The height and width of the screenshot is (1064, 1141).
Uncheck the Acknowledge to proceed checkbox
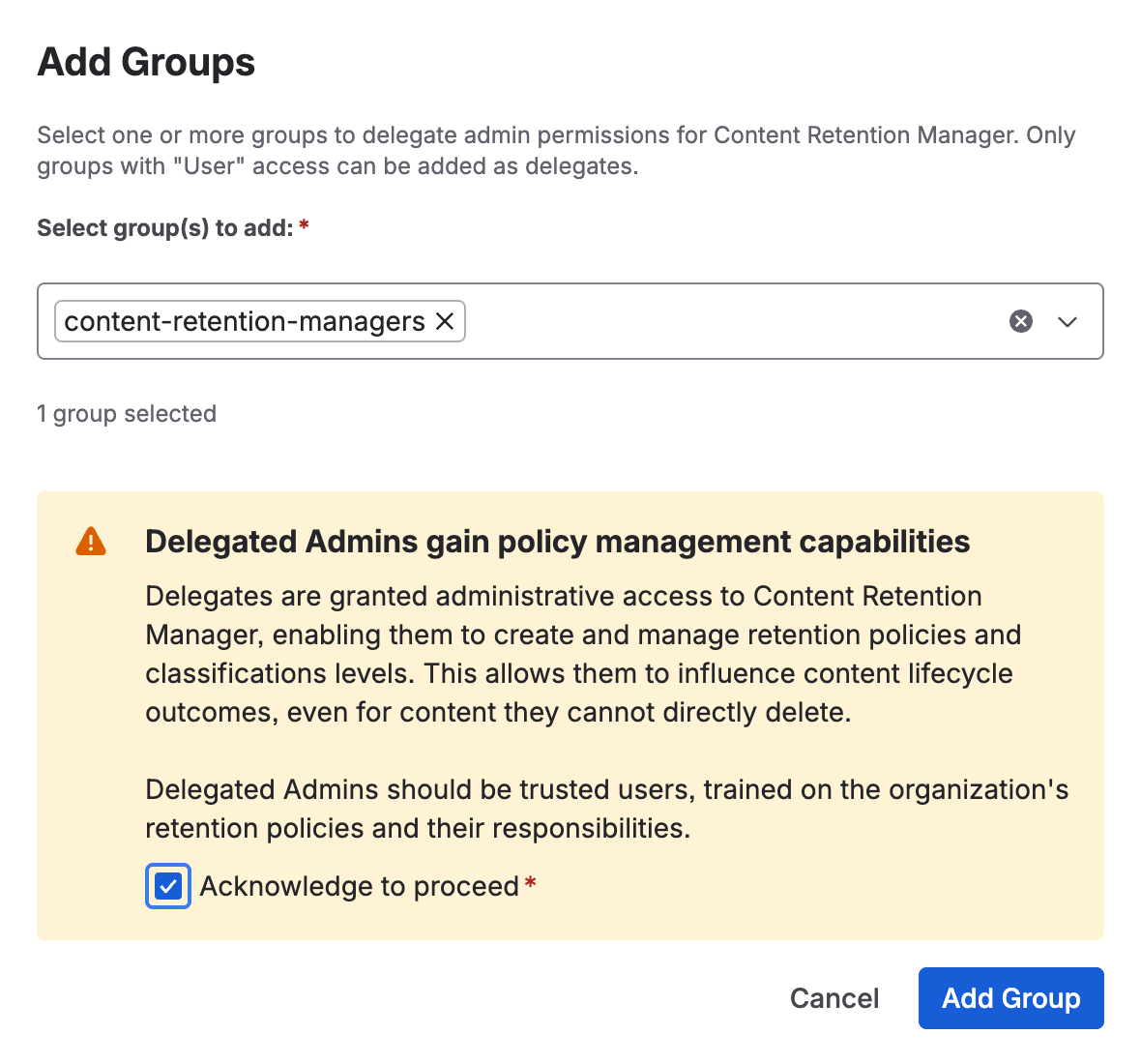pos(168,886)
